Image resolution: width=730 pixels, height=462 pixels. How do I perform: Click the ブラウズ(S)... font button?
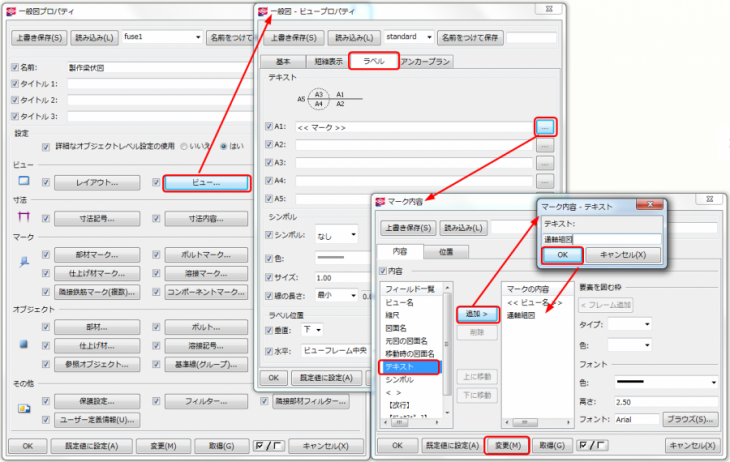(689, 419)
